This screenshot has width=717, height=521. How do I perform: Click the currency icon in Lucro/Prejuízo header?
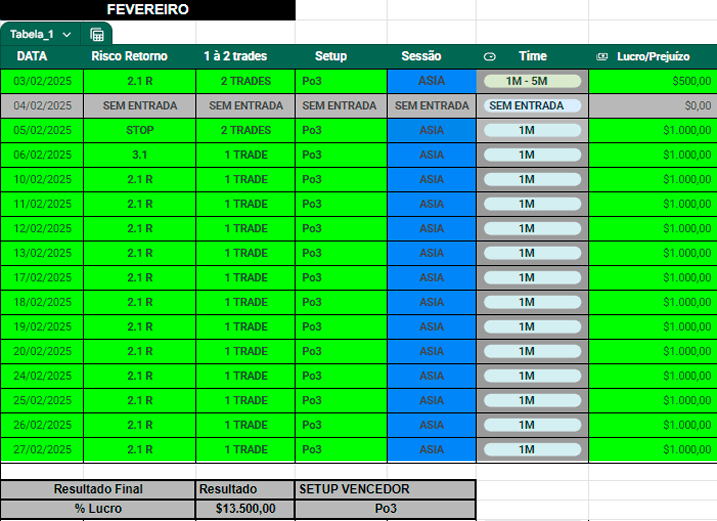click(602, 57)
